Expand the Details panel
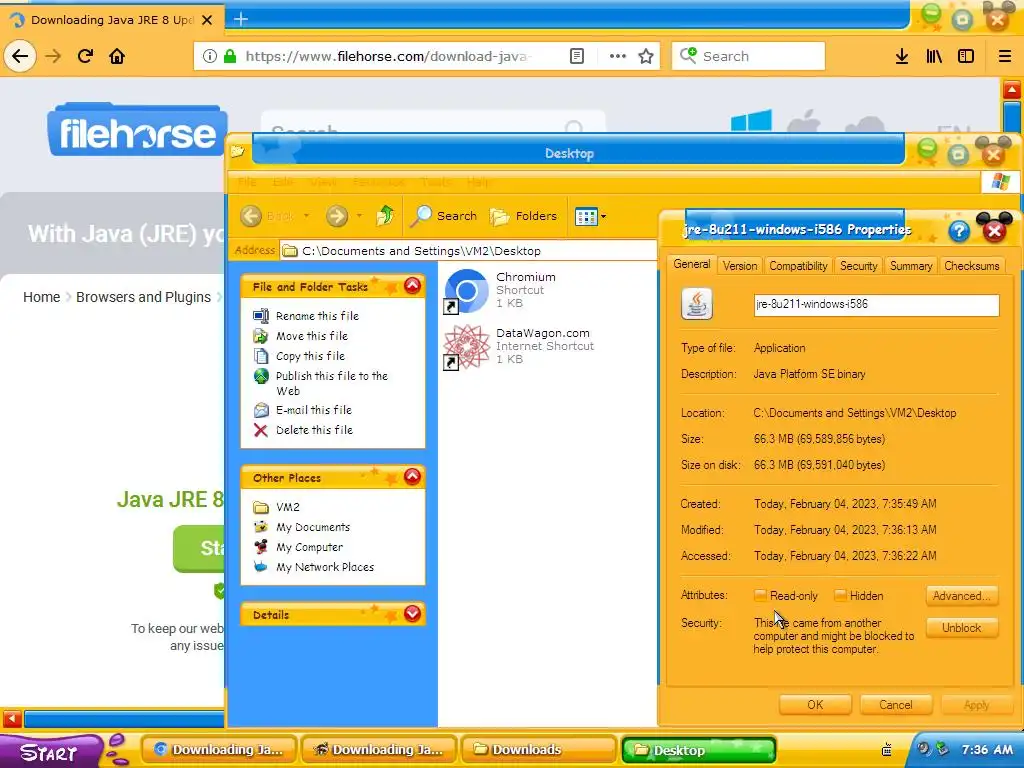1024x768 pixels. tap(412, 613)
